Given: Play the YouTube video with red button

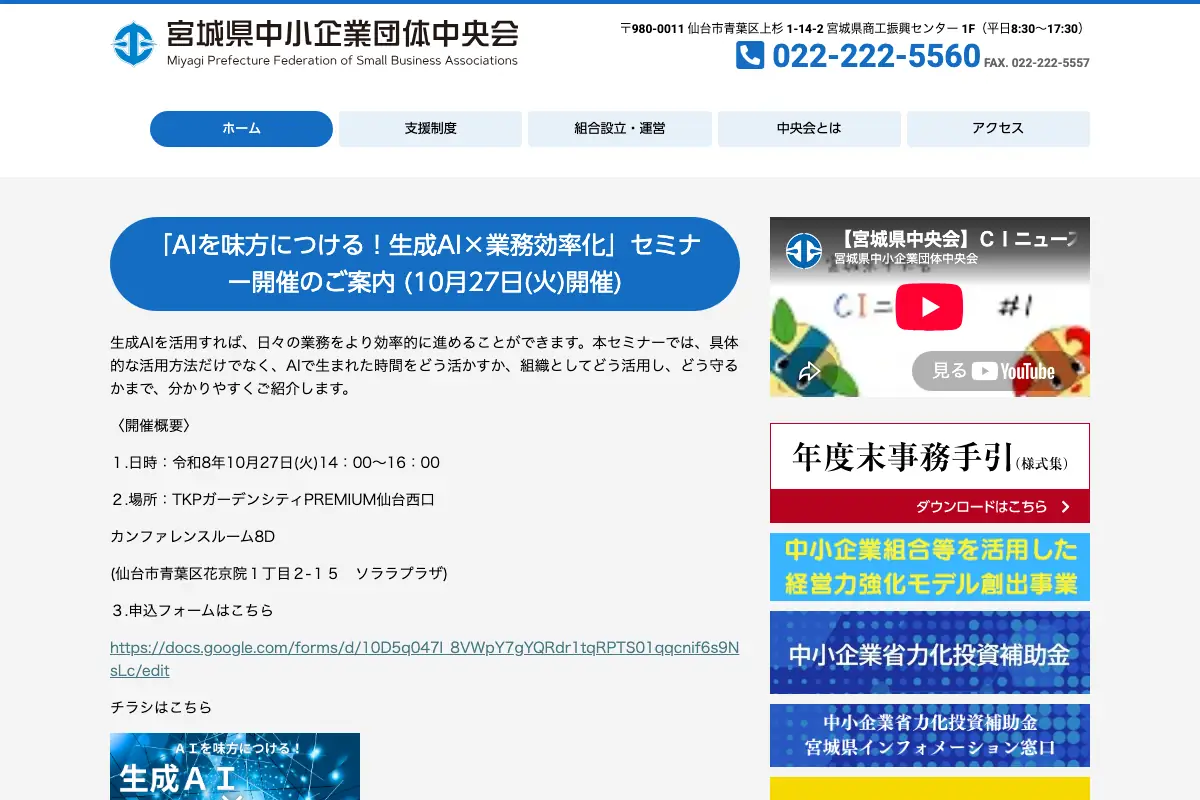Looking at the screenshot, I should point(929,307).
